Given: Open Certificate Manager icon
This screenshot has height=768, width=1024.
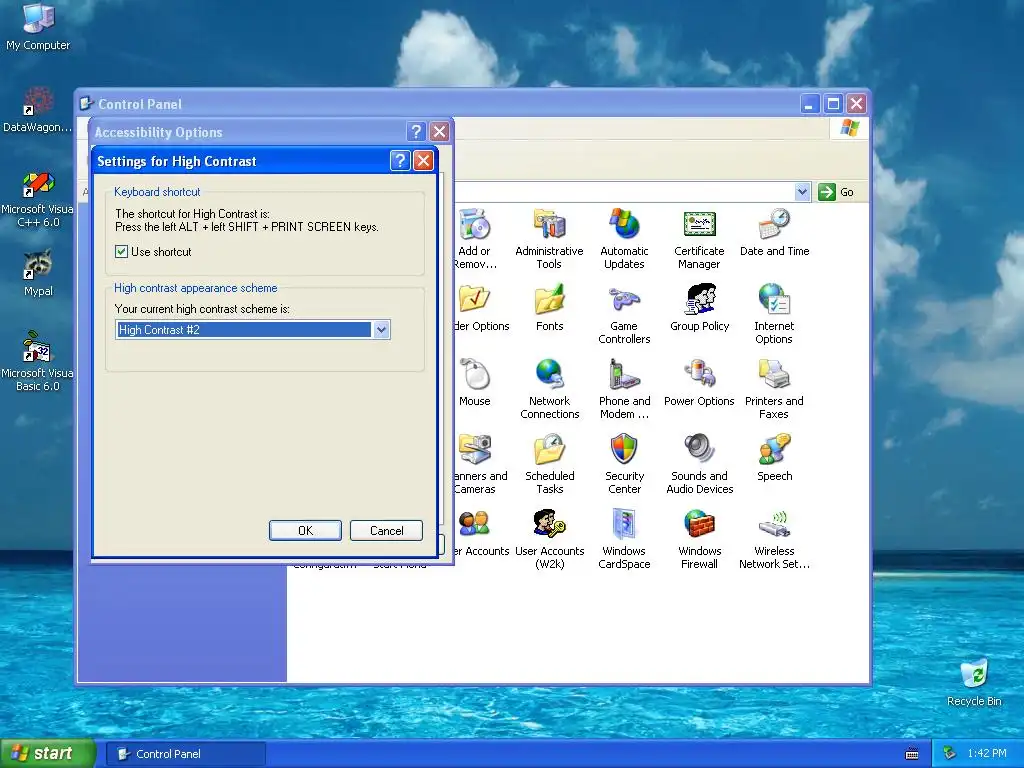Looking at the screenshot, I should point(699,239).
